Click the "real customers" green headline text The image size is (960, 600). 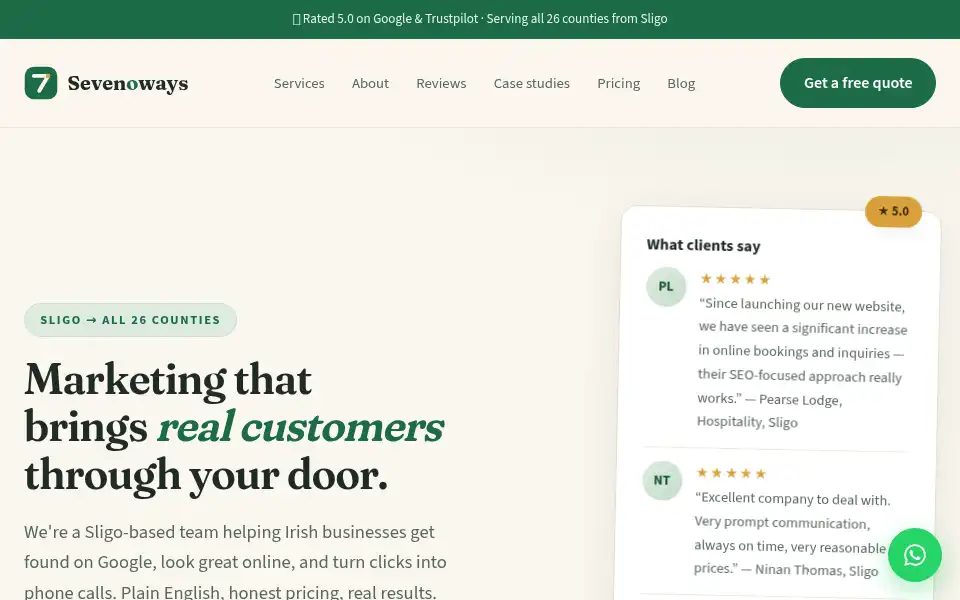(300, 427)
